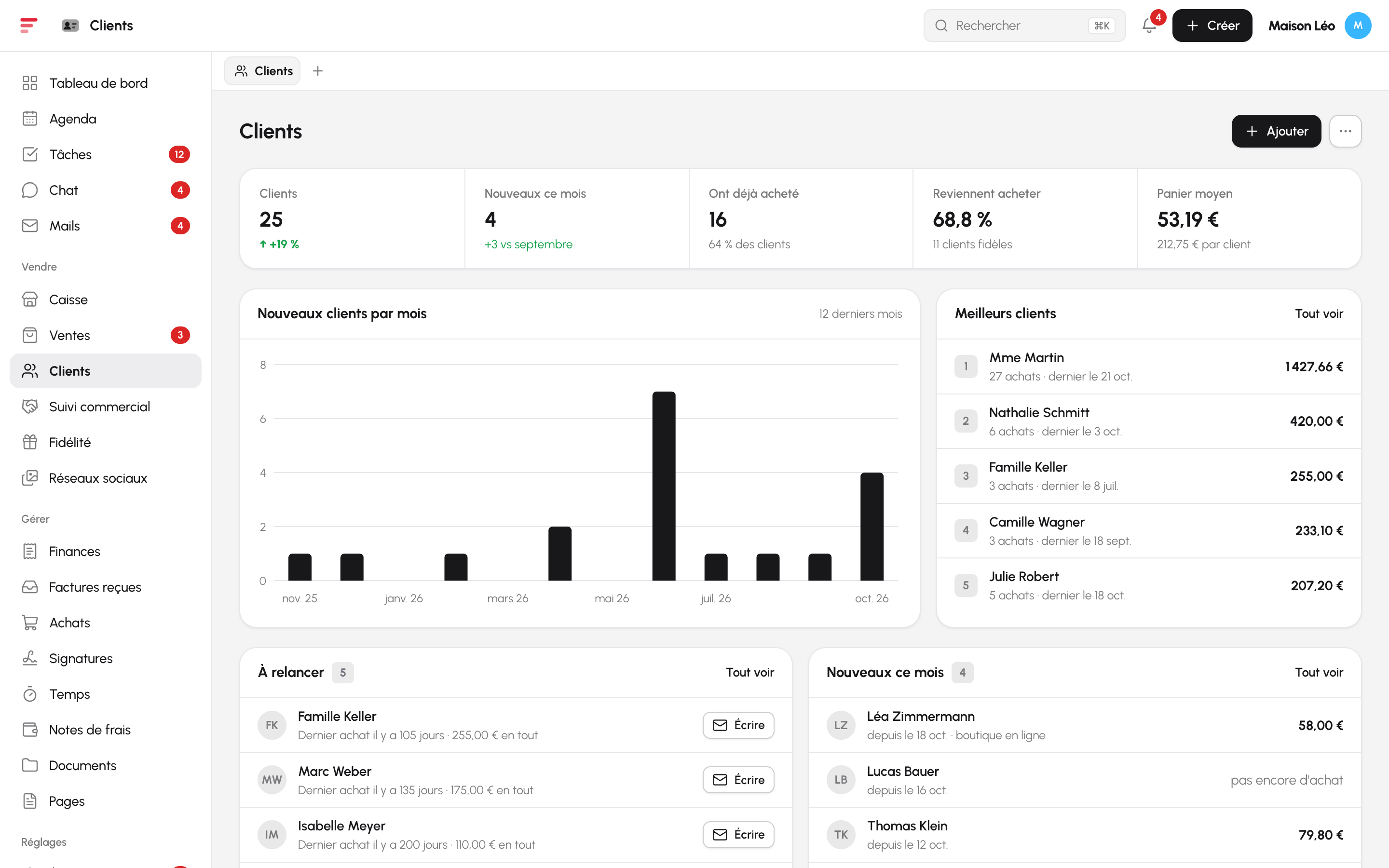Click Écrire for Isabelle Meyer

point(738,834)
